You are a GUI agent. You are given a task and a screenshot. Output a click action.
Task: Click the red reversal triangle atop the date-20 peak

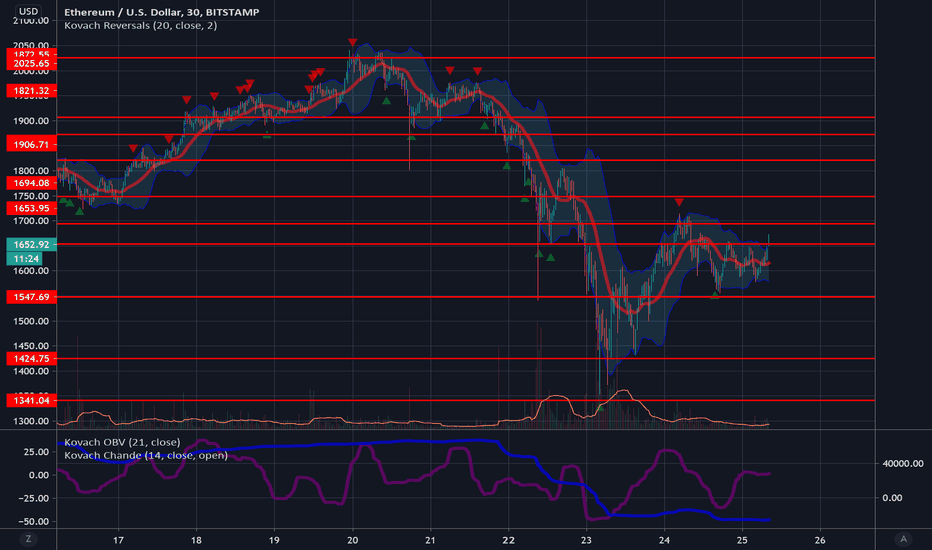pyautogui.click(x=352, y=43)
